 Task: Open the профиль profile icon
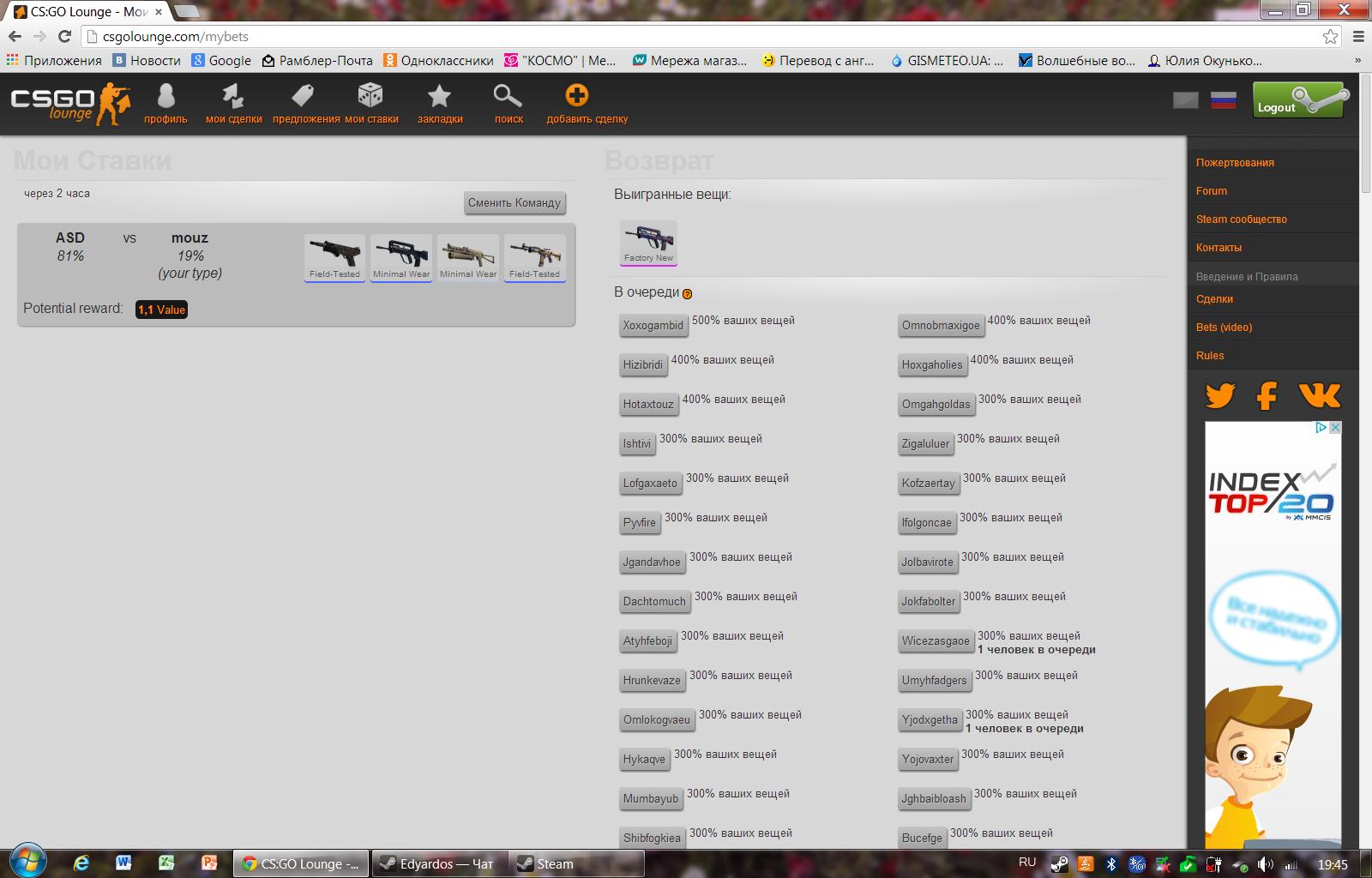pos(165,96)
